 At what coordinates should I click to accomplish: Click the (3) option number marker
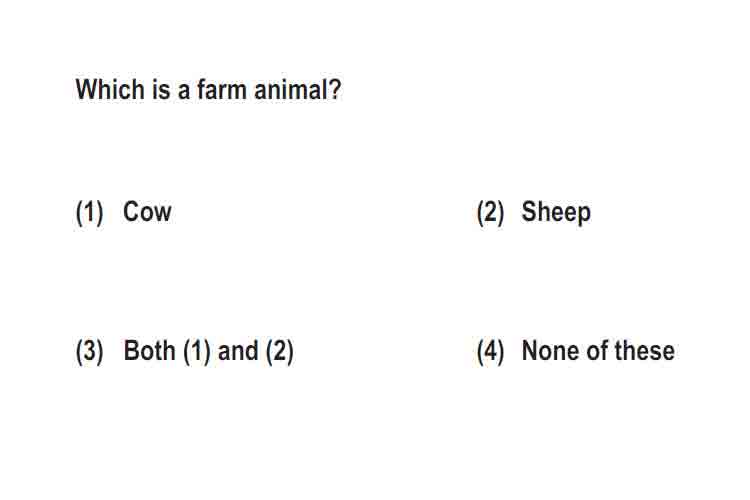89,352
